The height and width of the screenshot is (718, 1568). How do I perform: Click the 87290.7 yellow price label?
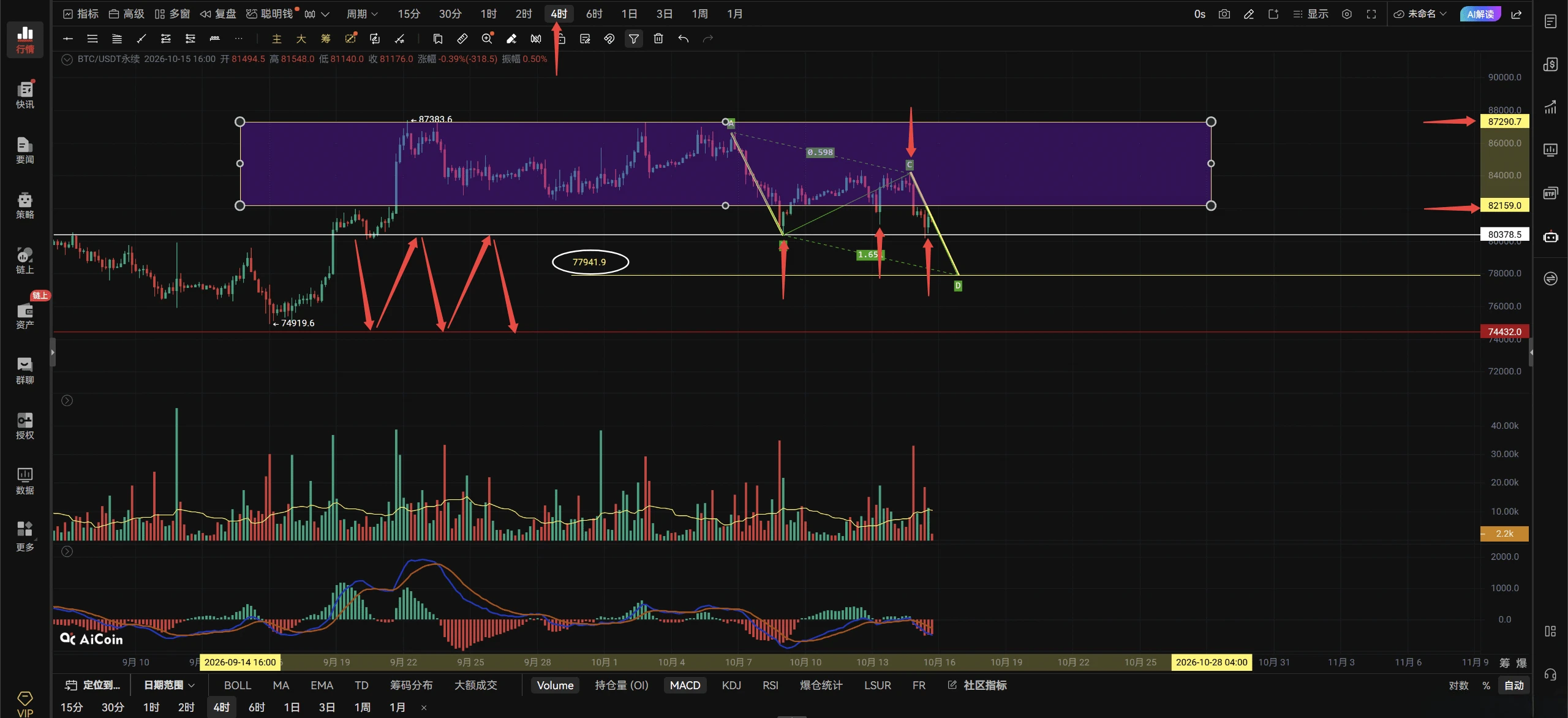click(x=1504, y=121)
